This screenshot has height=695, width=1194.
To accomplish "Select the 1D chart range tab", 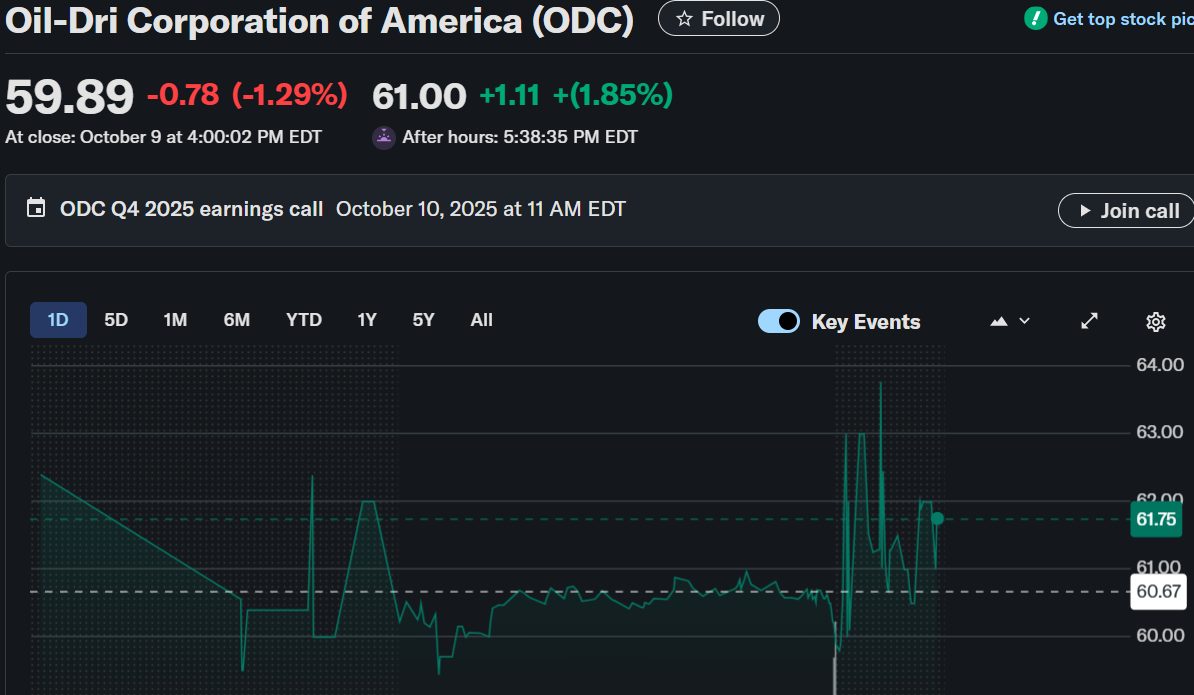I will (58, 320).
